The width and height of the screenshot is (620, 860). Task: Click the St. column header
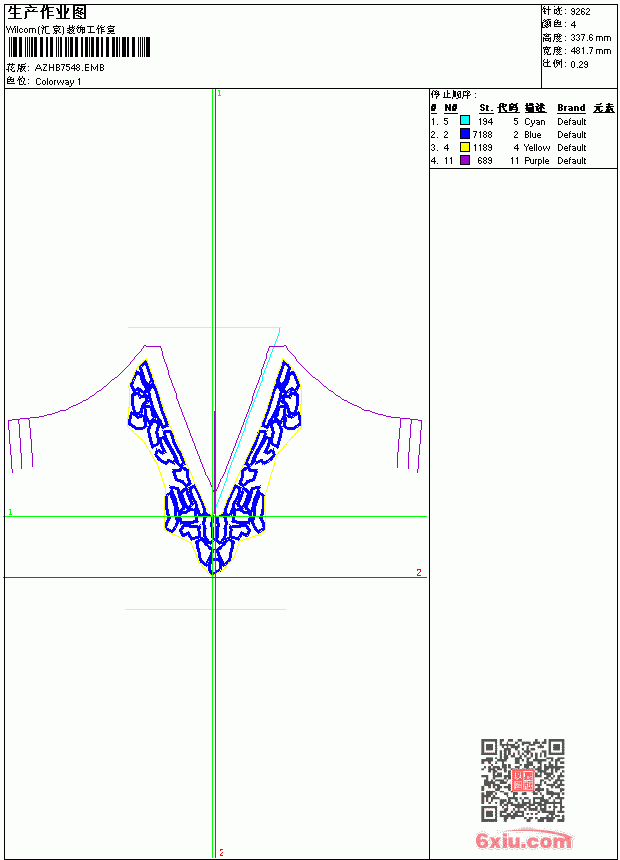pos(486,108)
